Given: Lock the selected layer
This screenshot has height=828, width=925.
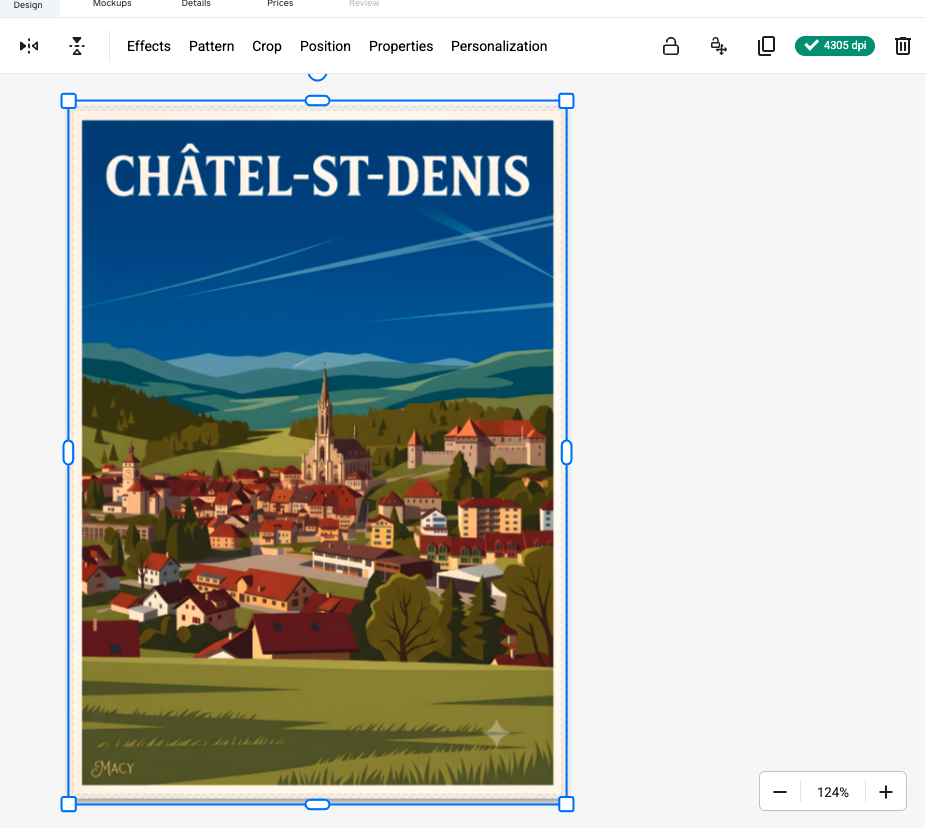Looking at the screenshot, I should coord(671,46).
